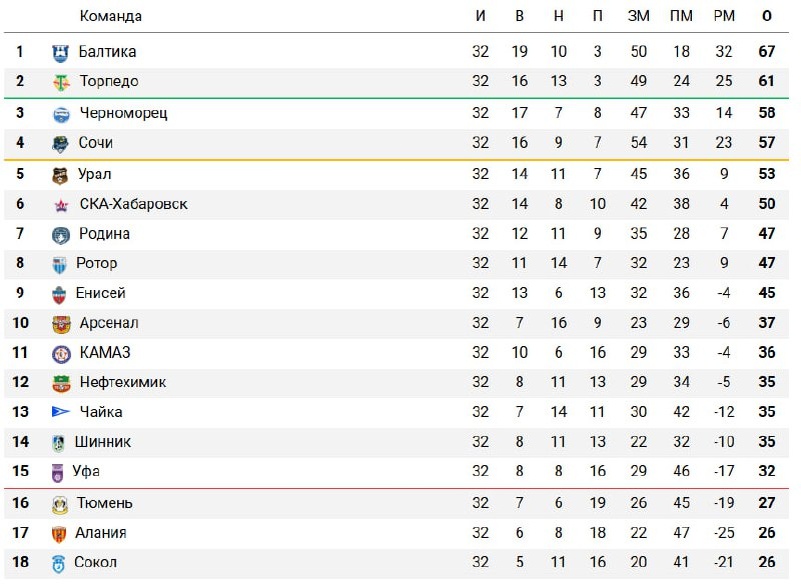This screenshot has width=801, height=586.
Task: Click the РМ goal difference header
Action: [724, 16]
